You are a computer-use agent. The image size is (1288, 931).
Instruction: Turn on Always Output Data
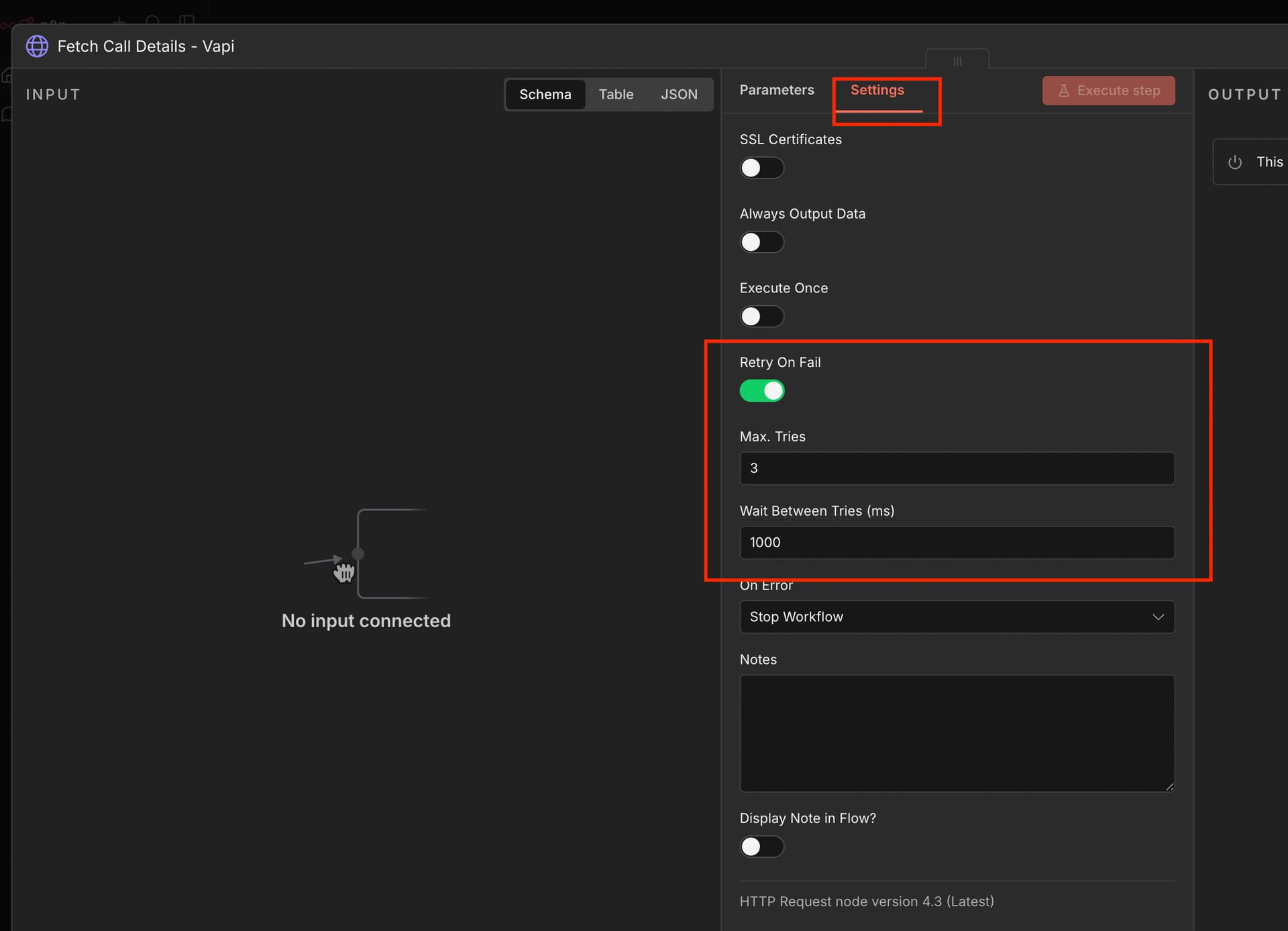pos(761,242)
